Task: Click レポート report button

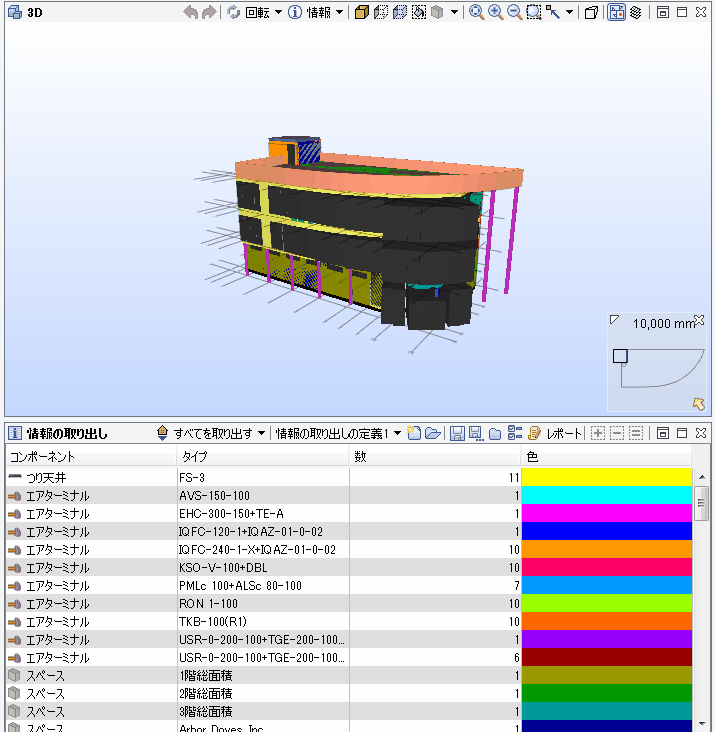Action: (x=555, y=433)
